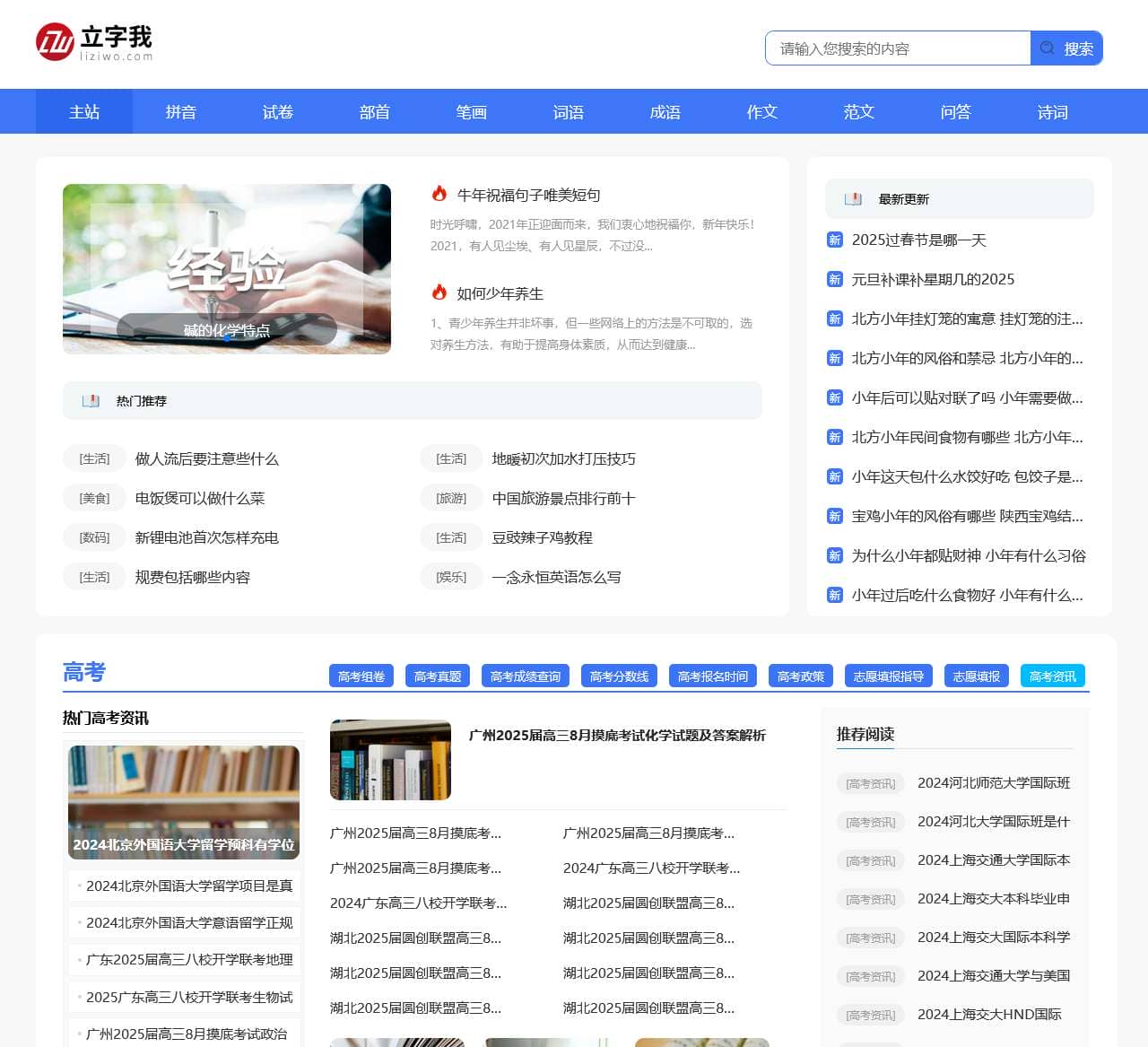The height and width of the screenshot is (1047, 1148).
Task: Click the book icon next to 最新更新
Action: click(853, 199)
